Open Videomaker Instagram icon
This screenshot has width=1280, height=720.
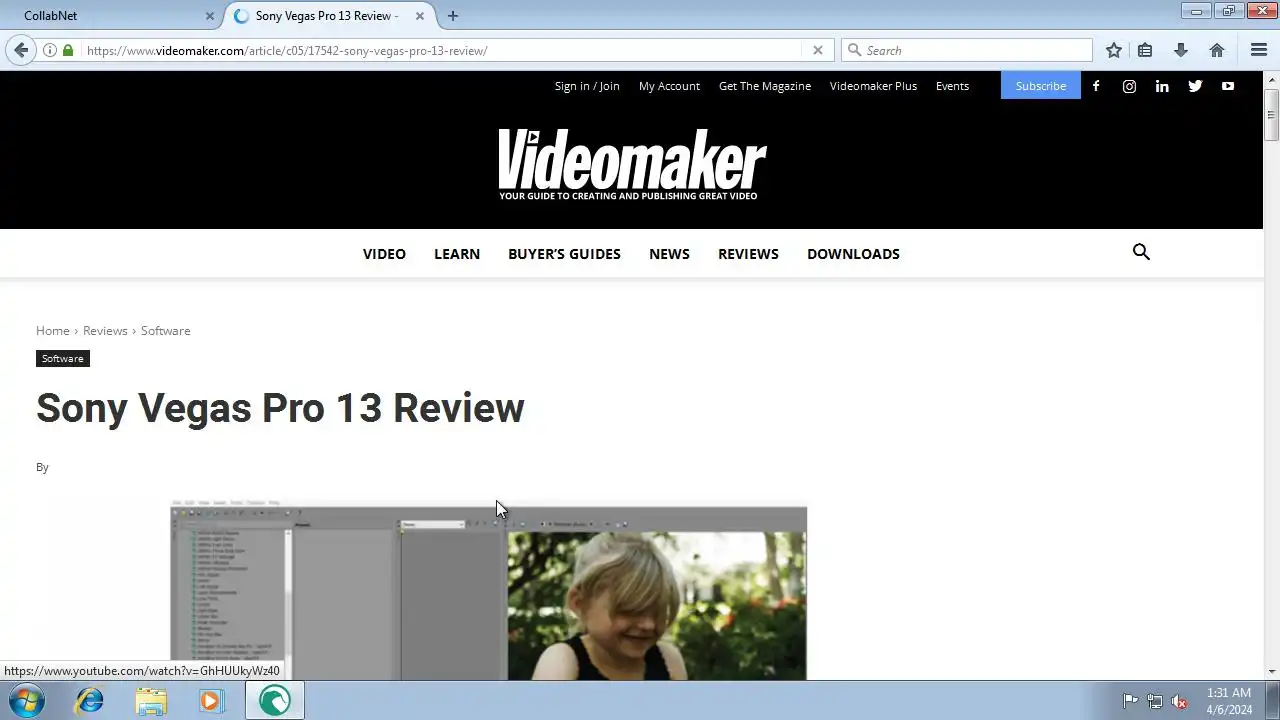(1129, 86)
